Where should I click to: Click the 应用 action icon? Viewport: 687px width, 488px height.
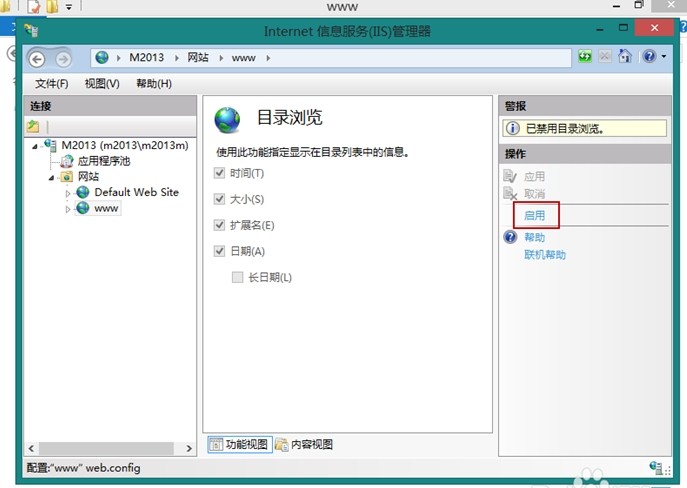(x=510, y=176)
